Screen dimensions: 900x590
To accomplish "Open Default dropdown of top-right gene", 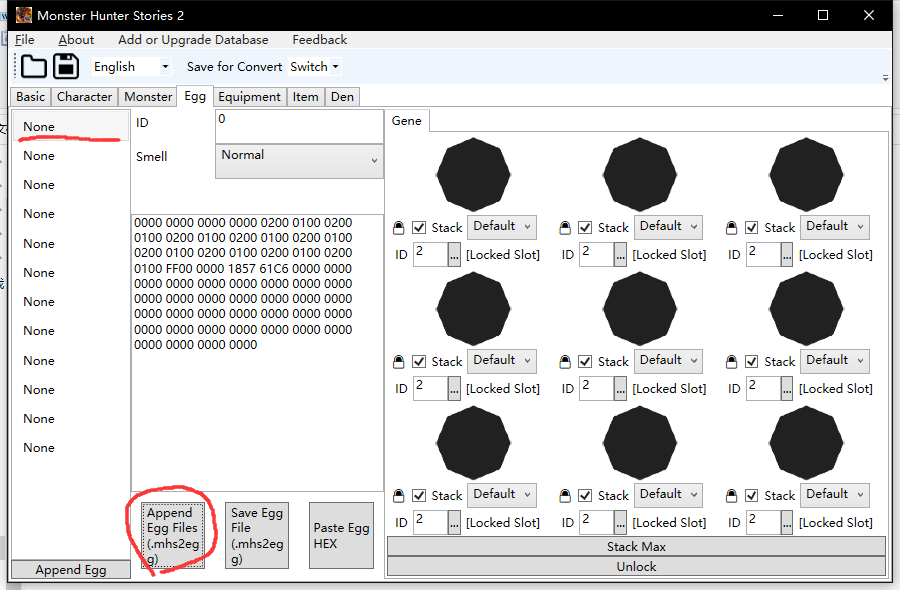I will tap(835, 227).
